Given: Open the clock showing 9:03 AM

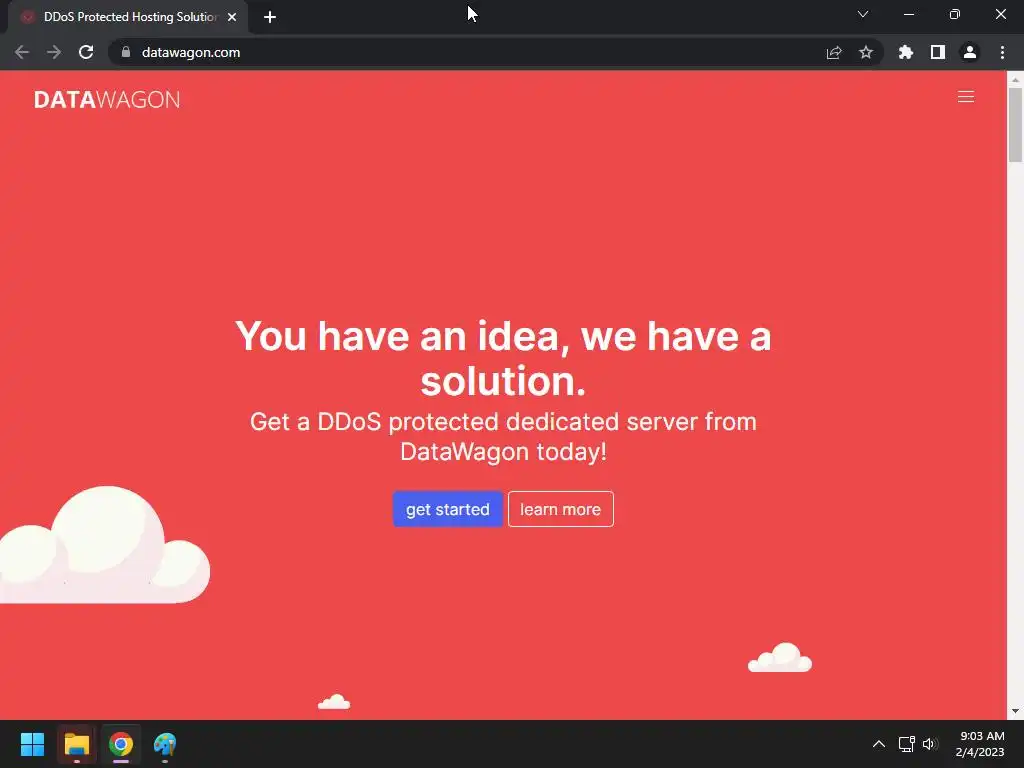Looking at the screenshot, I should [x=980, y=744].
